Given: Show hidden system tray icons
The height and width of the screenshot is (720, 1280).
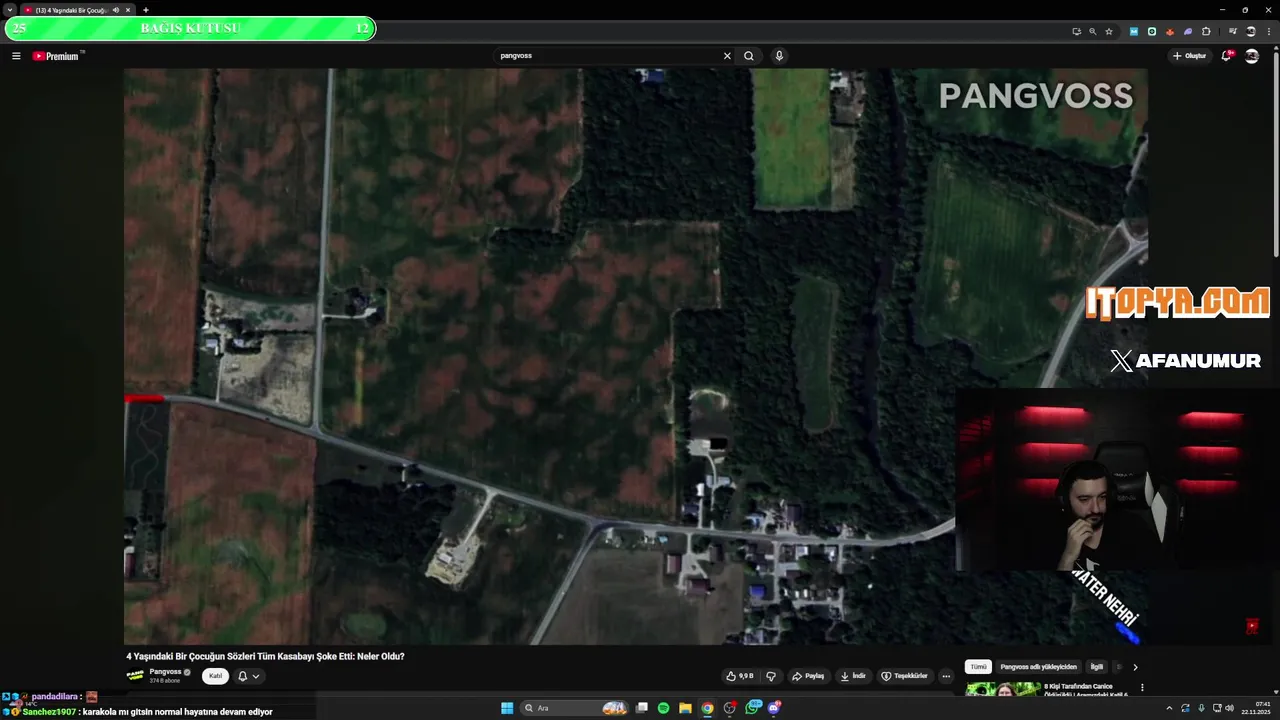Looking at the screenshot, I should coord(1169,708).
